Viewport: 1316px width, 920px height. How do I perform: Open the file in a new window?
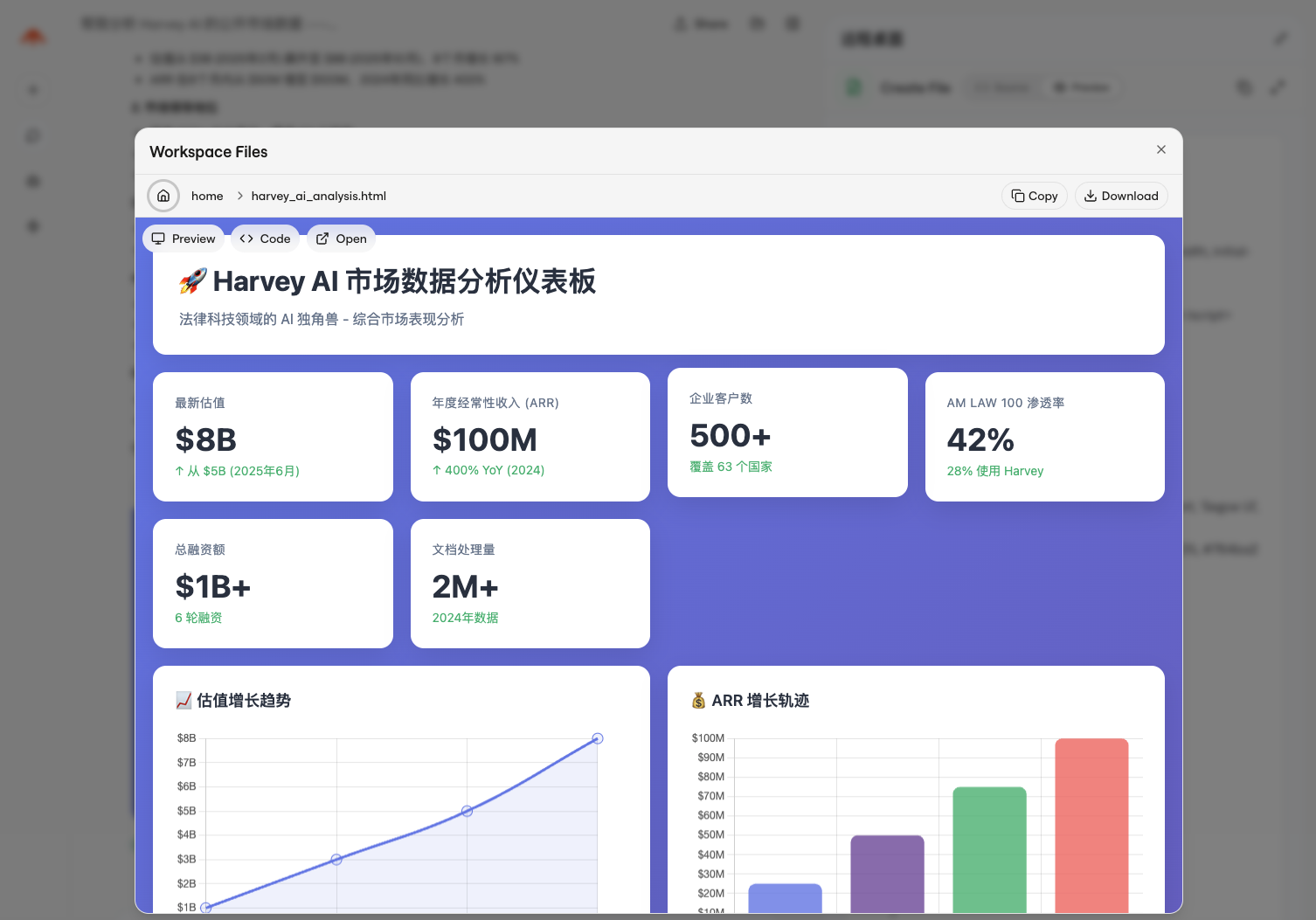tap(341, 239)
